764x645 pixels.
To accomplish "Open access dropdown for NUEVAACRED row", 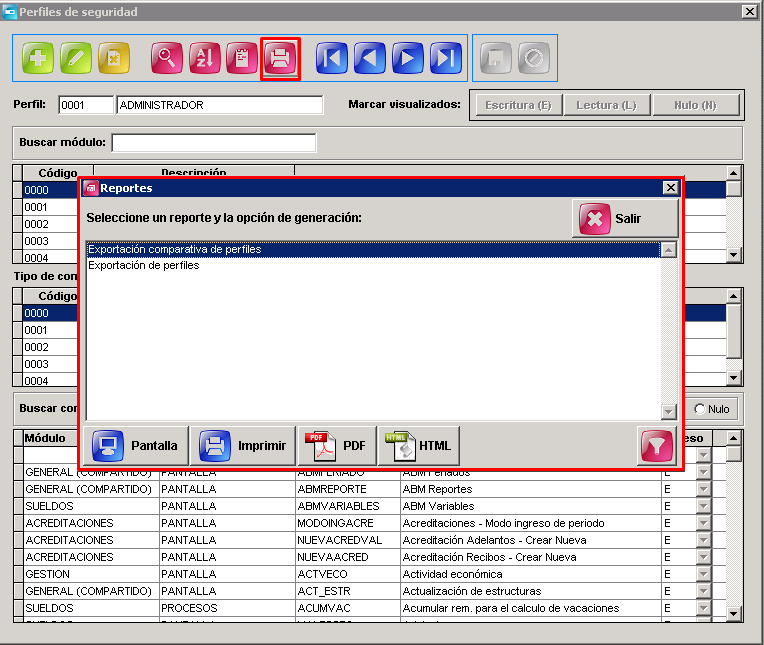I will click(703, 557).
